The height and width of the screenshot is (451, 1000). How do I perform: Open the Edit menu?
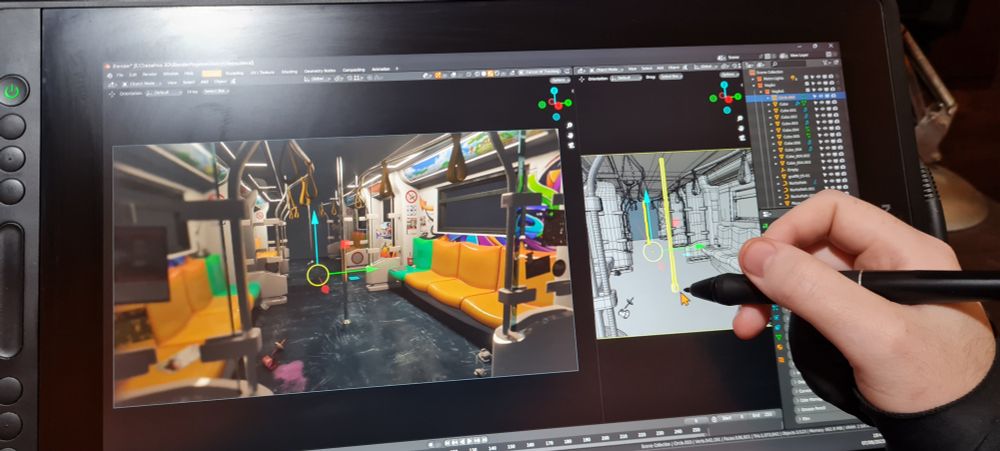coord(132,75)
